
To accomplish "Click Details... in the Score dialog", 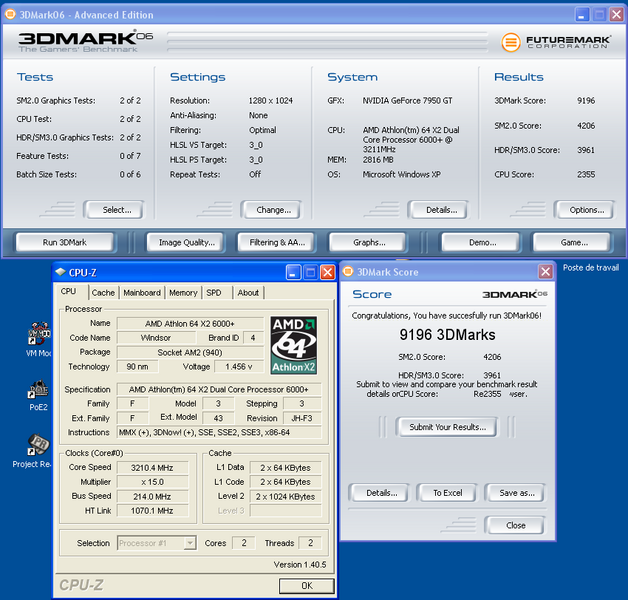I will point(379,493).
